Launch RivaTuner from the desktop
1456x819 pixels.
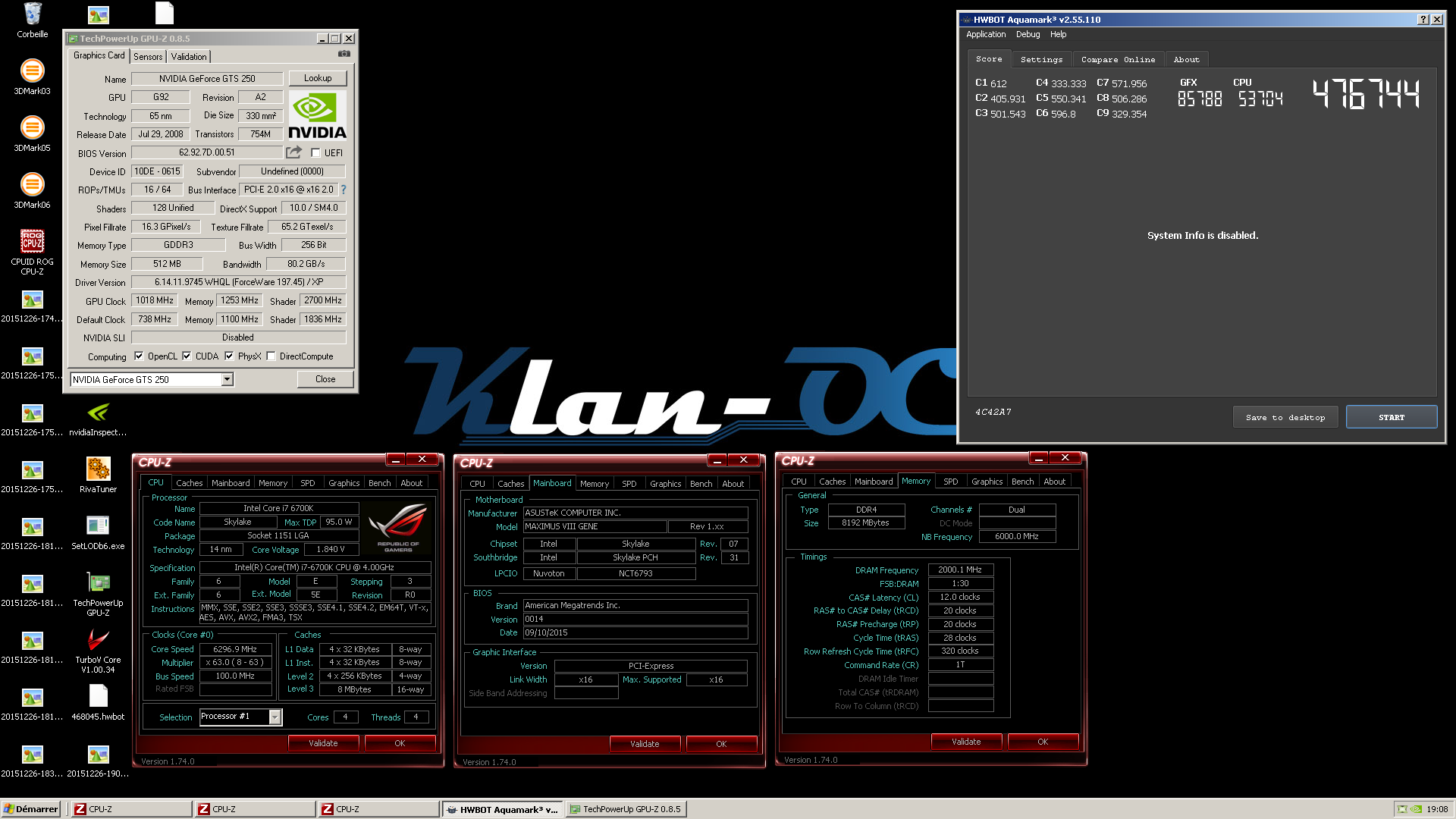pos(99,475)
